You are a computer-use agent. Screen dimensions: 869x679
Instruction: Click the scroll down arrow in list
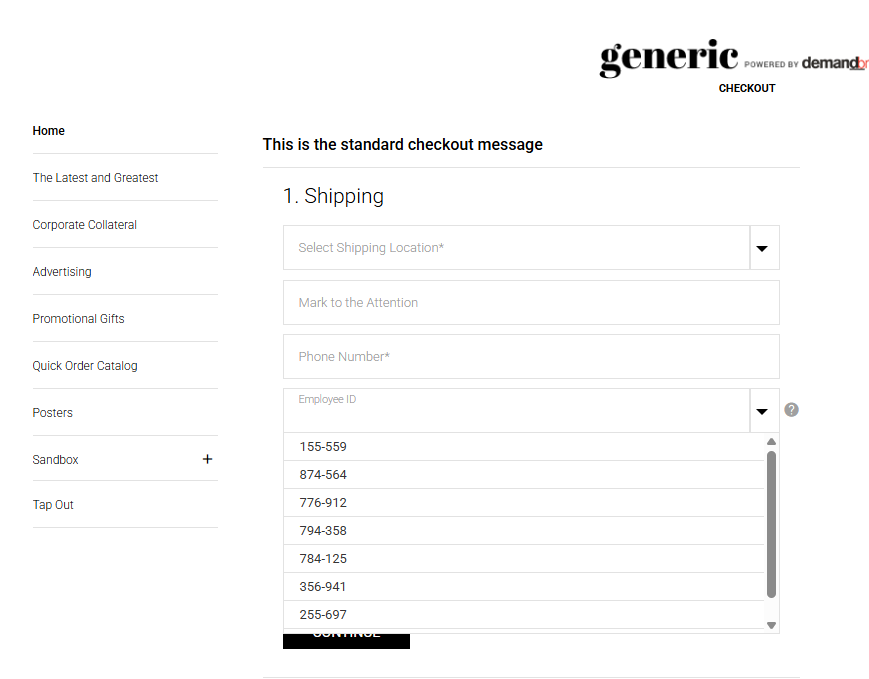[771, 625]
